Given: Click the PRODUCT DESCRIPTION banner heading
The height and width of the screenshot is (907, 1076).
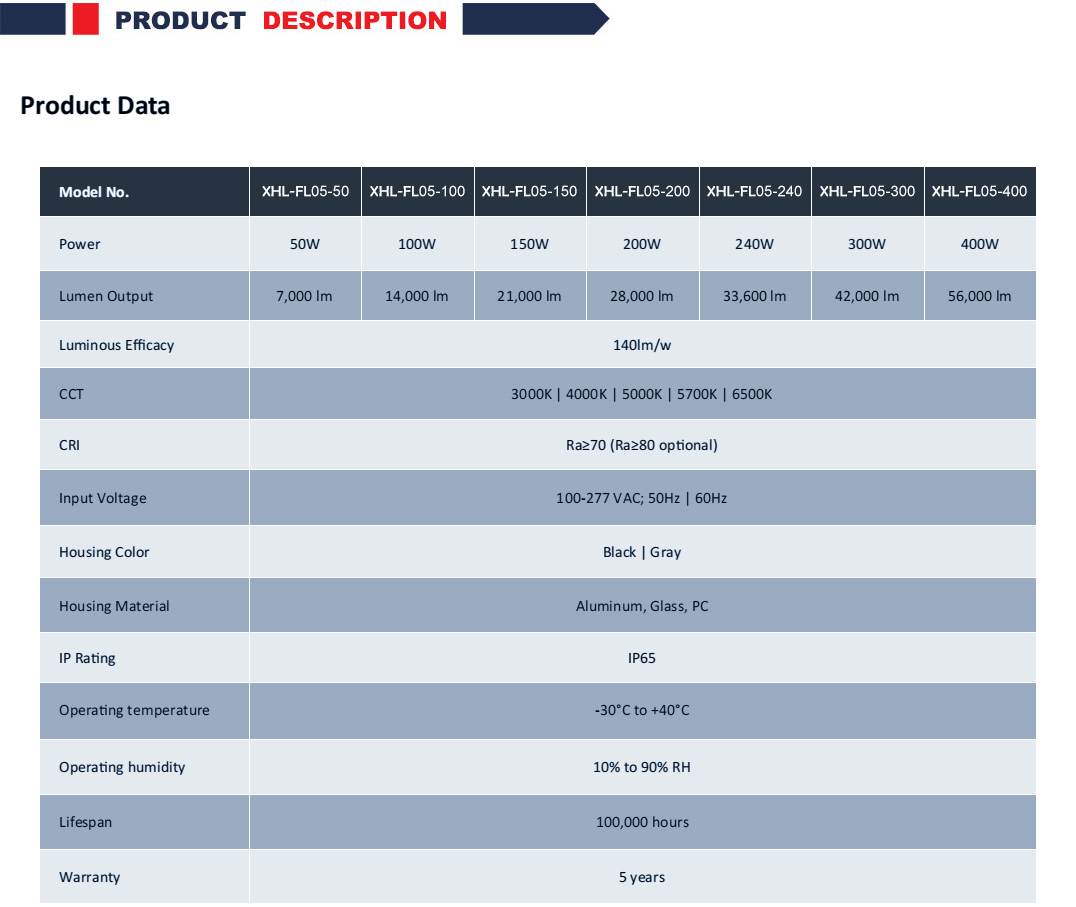Looking at the screenshot, I should point(281,21).
